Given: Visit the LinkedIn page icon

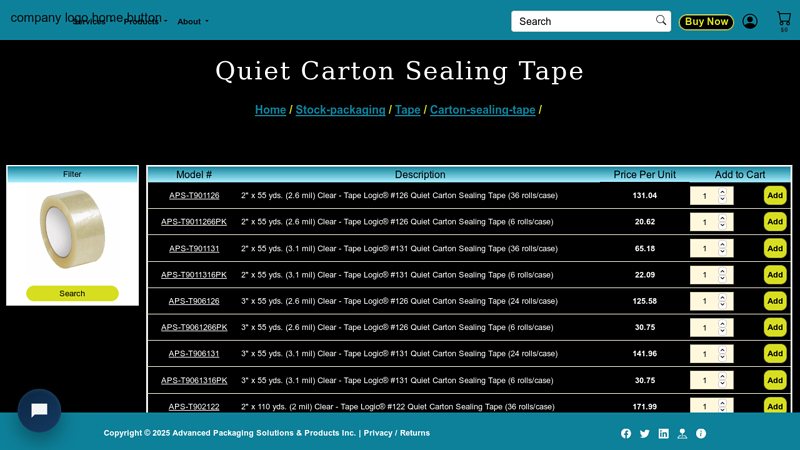Looking at the screenshot, I should click(x=663, y=434).
